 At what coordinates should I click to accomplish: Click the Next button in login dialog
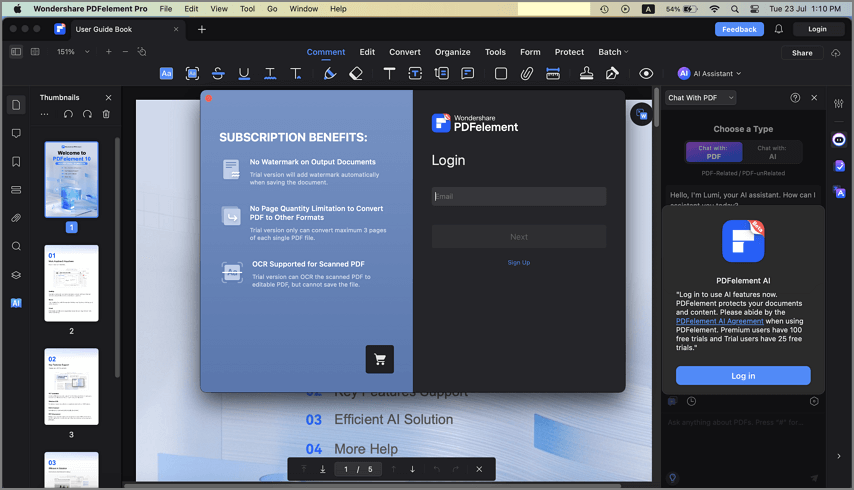pyautogui.click(x=518, y=237)
